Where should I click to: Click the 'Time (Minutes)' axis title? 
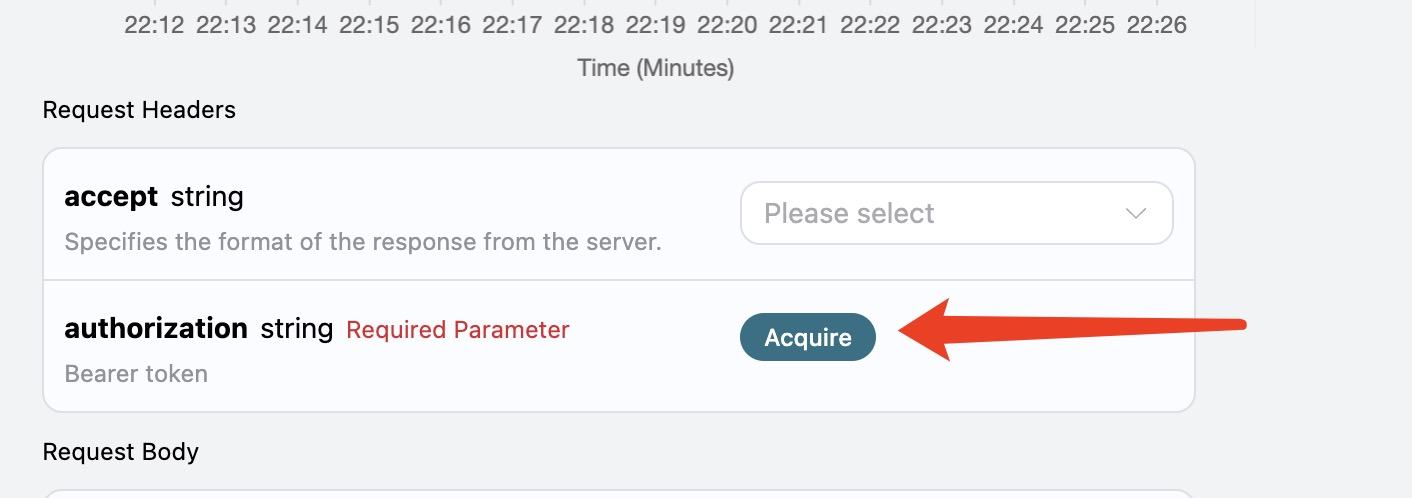click(x=656, y=68)
